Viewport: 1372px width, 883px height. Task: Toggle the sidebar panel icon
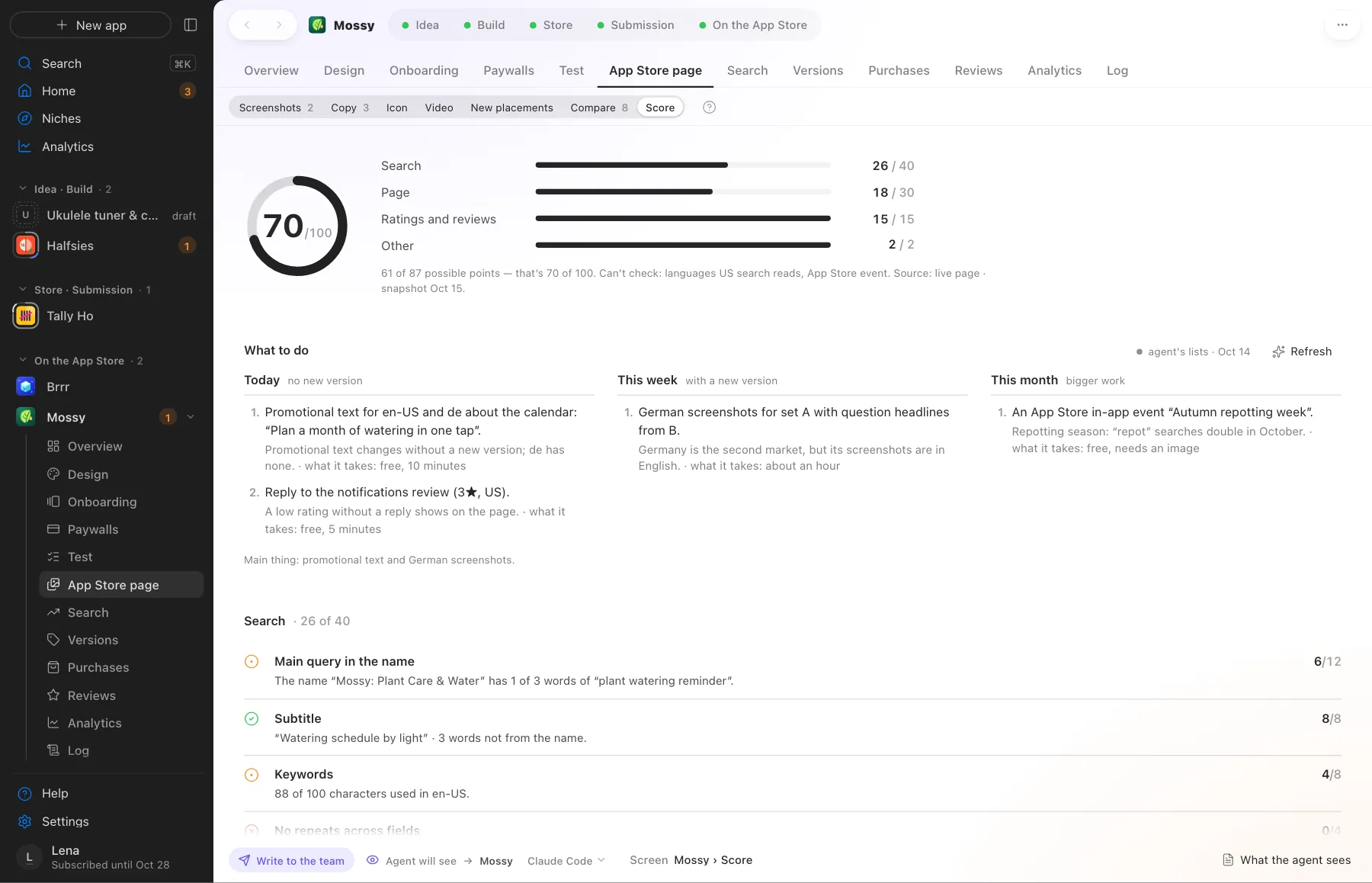pyautogui.click(x=191, y=25)
